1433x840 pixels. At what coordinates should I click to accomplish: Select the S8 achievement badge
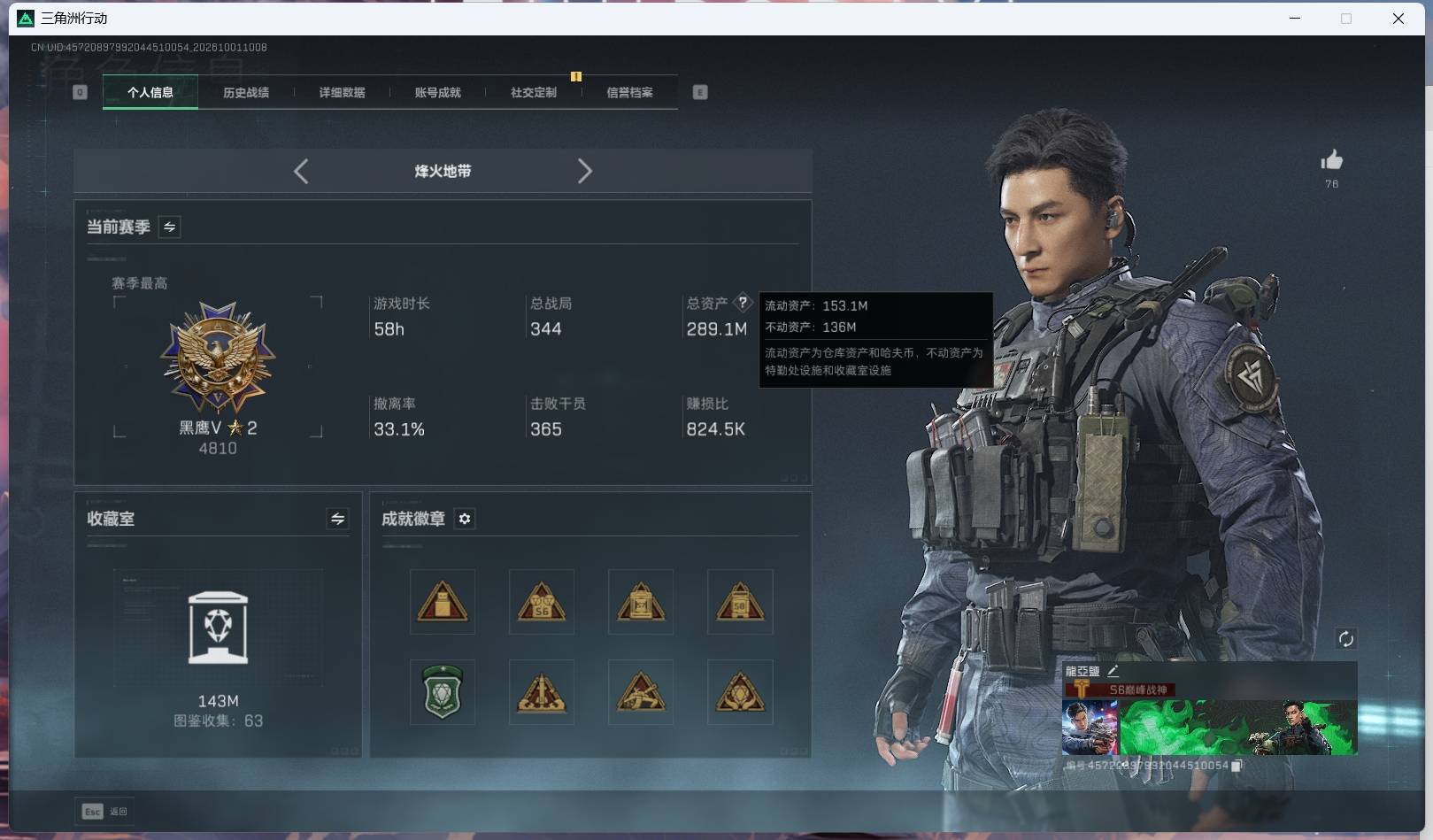pos(740,602)
